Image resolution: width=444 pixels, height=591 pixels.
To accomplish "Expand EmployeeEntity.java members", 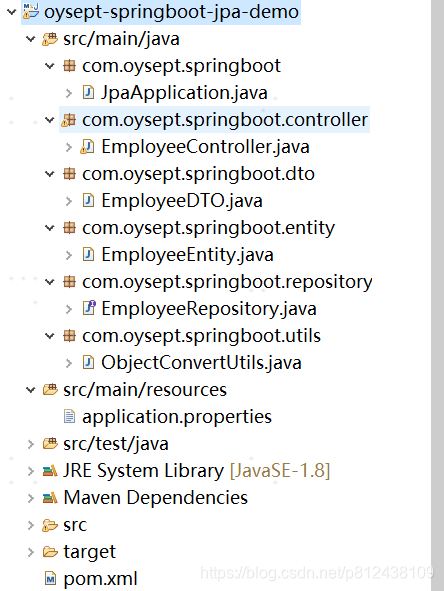I will tap(69, 255).
